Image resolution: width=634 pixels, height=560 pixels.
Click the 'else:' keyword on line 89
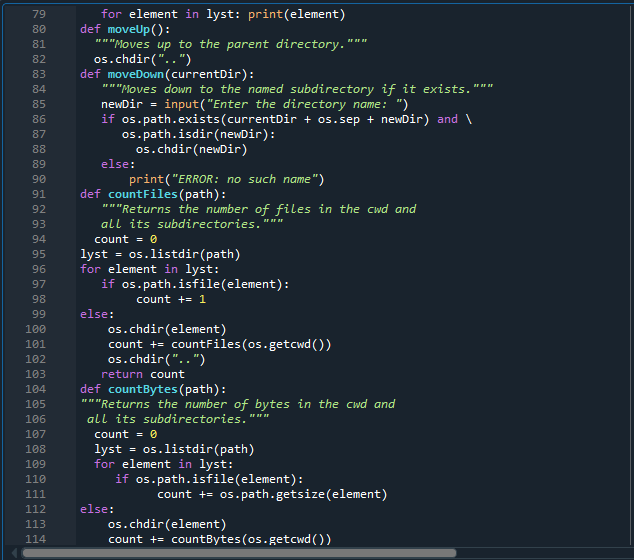coord(118,164)
